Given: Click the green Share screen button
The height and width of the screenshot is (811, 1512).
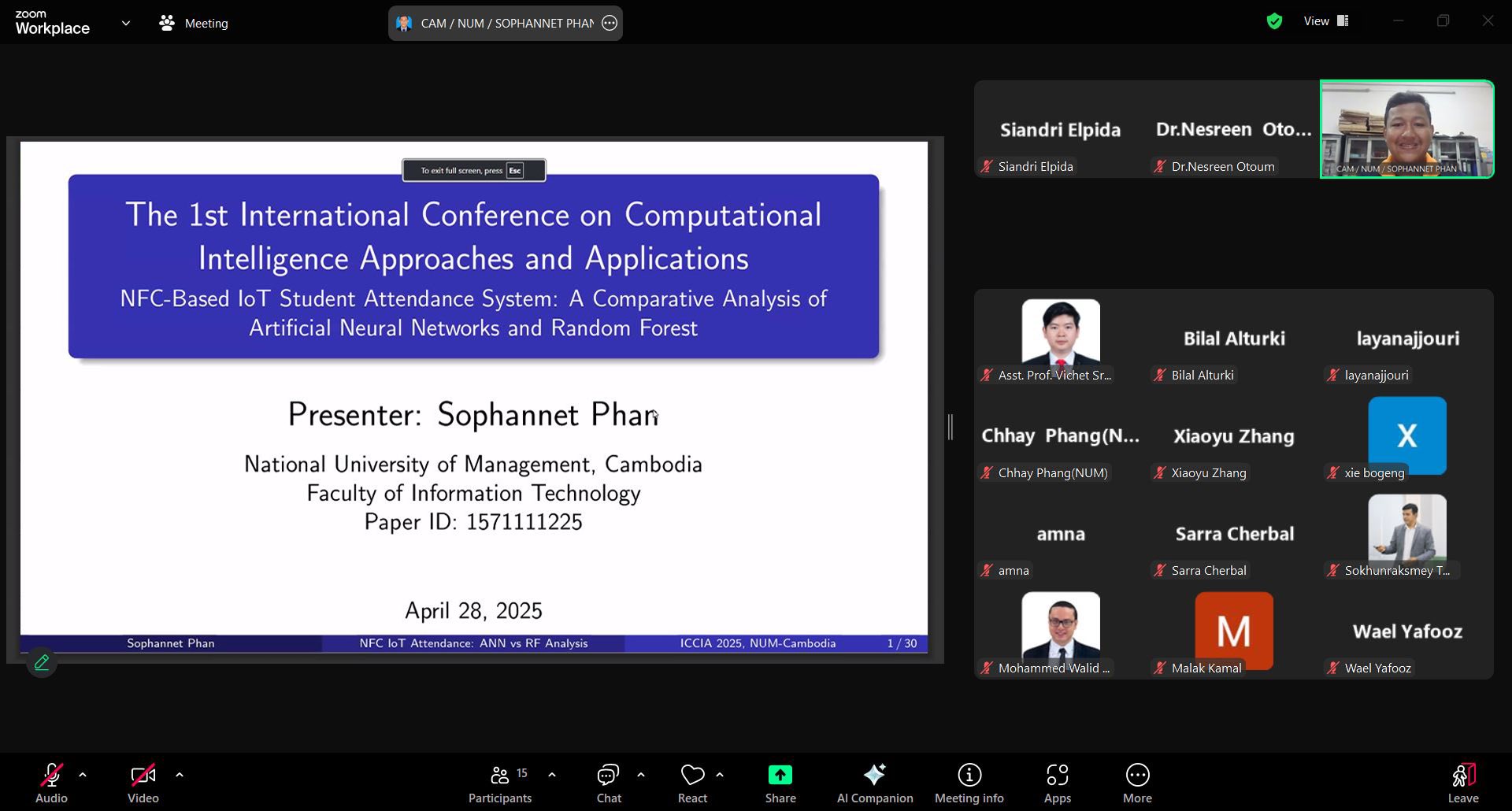Looking at the screenshot, I should pos(780,783).
